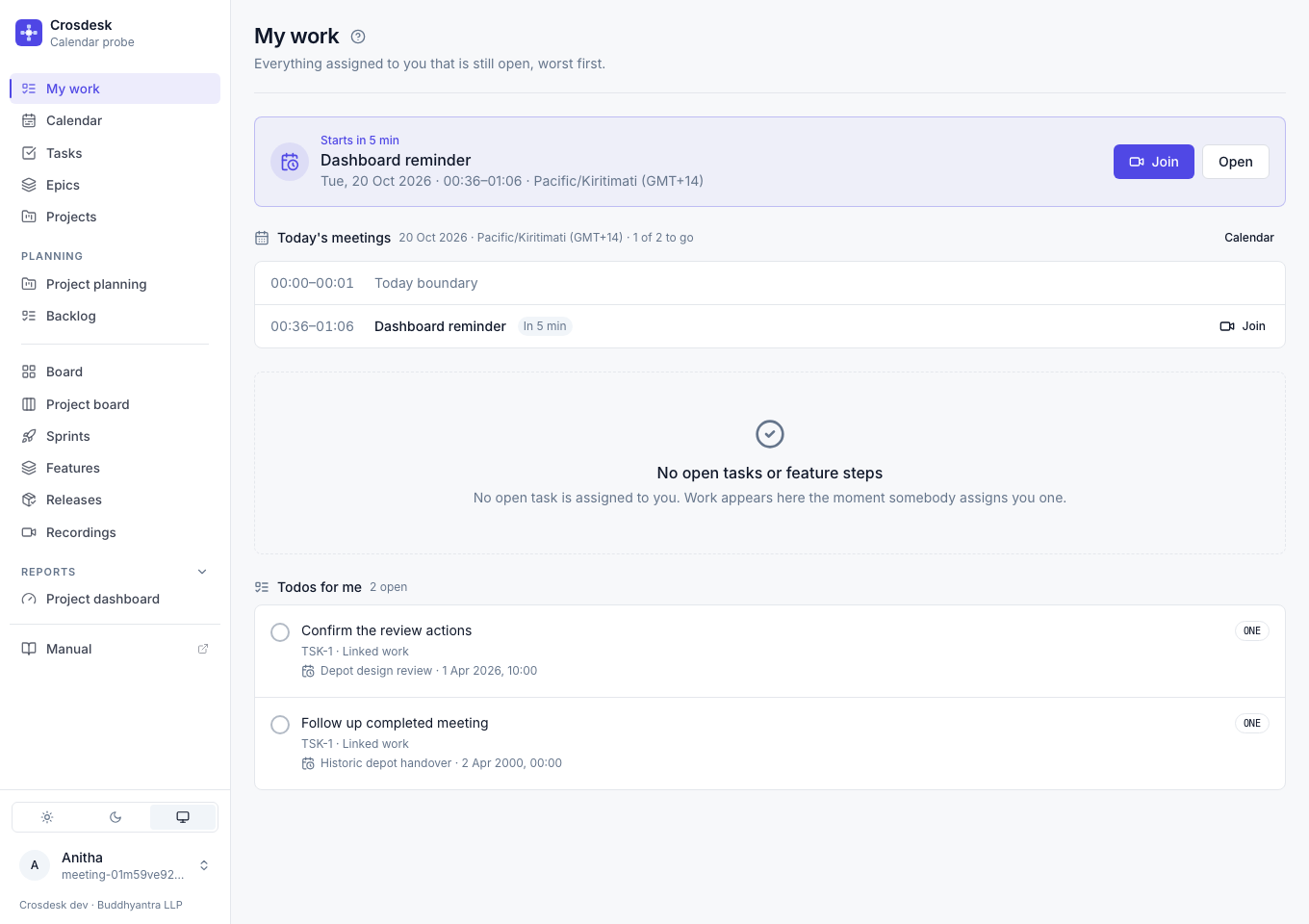This screenshot has width=1309, height=924.
Task: Click the Releases package icon
Action: 29,500
